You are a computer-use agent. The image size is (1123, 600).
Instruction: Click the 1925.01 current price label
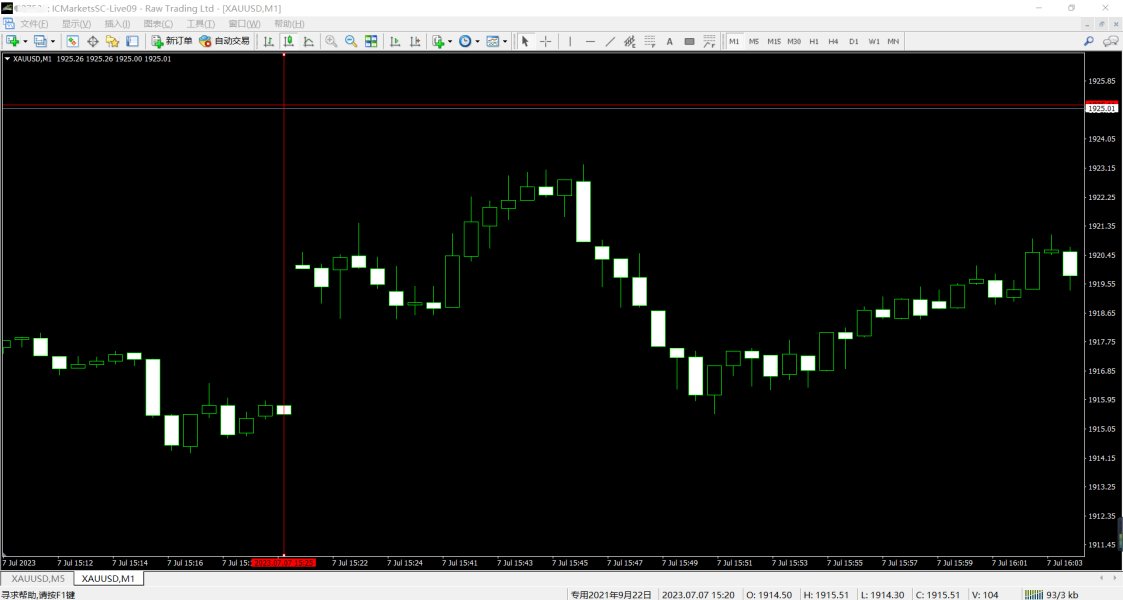1102,109
